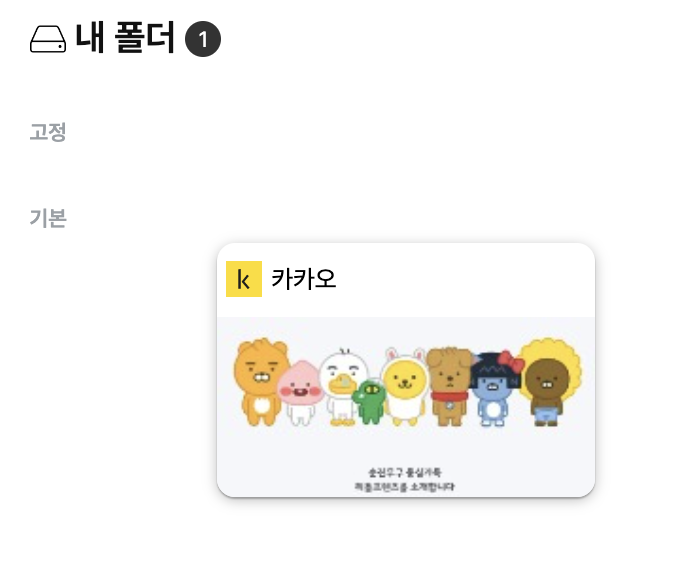Click the yellow Muzi character in bunny suit

coord(405,387)
